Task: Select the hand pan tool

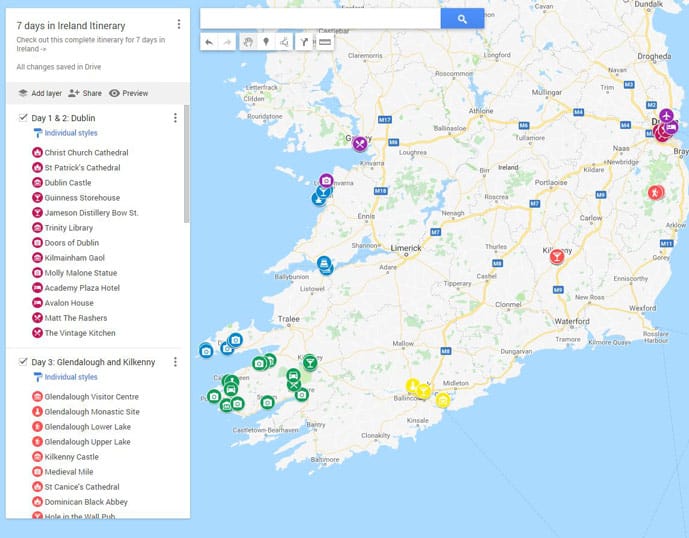Action: (x=248, y=42)
